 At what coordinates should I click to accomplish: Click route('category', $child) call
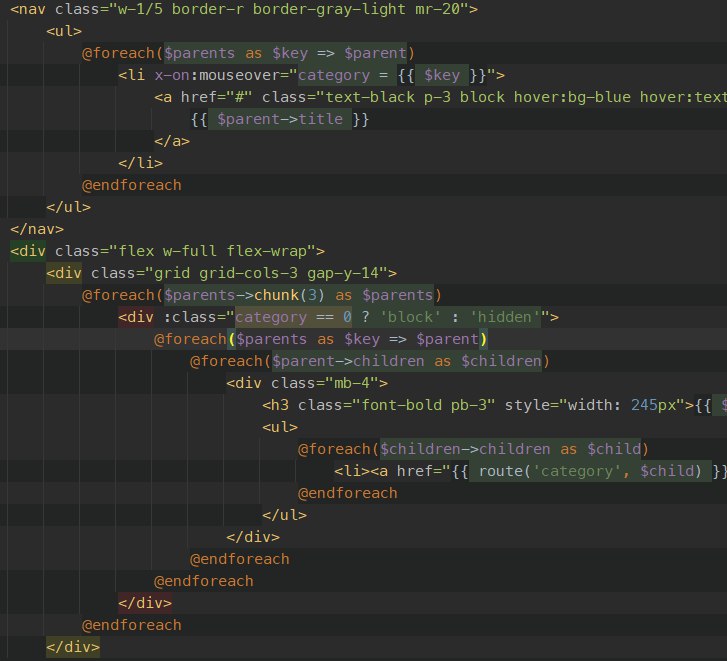click(x=590, y=471)
